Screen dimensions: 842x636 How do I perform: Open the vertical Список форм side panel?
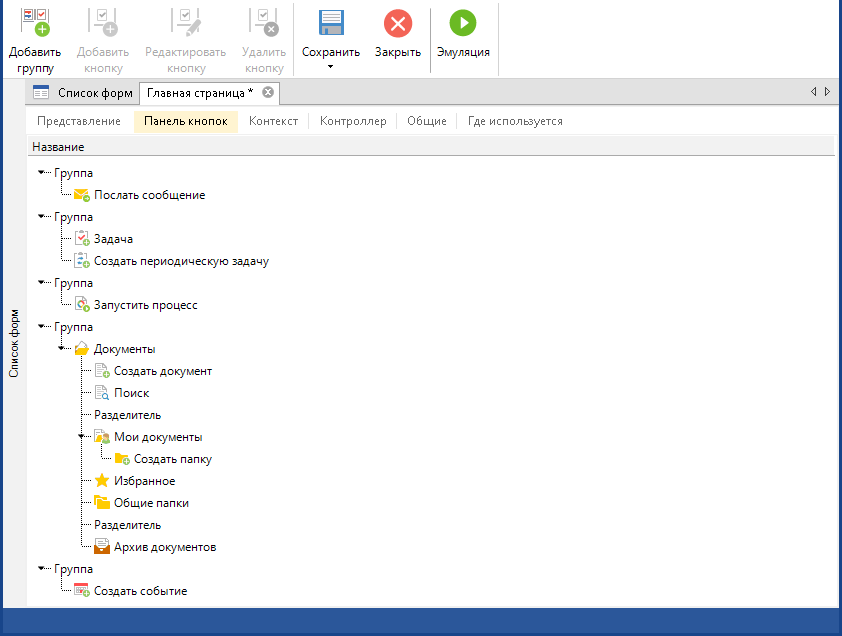pos(14,342)
